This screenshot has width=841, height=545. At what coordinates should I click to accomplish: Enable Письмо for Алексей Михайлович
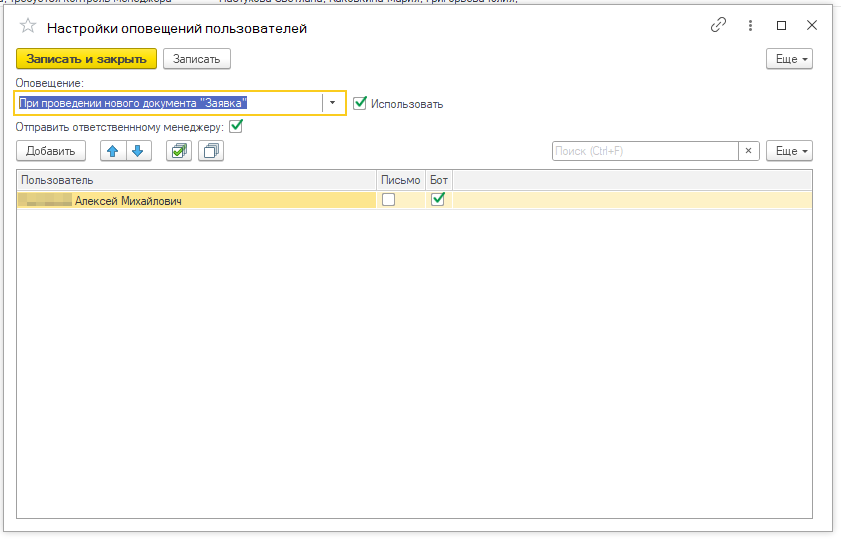click(388, 200)
